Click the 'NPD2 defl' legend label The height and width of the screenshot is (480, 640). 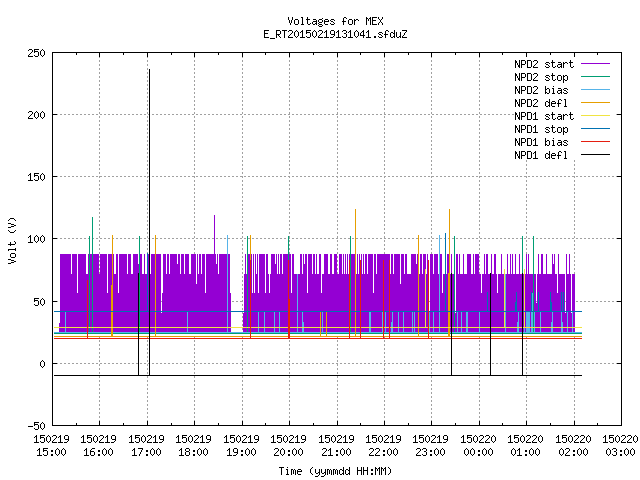click(x=541, y=103)
